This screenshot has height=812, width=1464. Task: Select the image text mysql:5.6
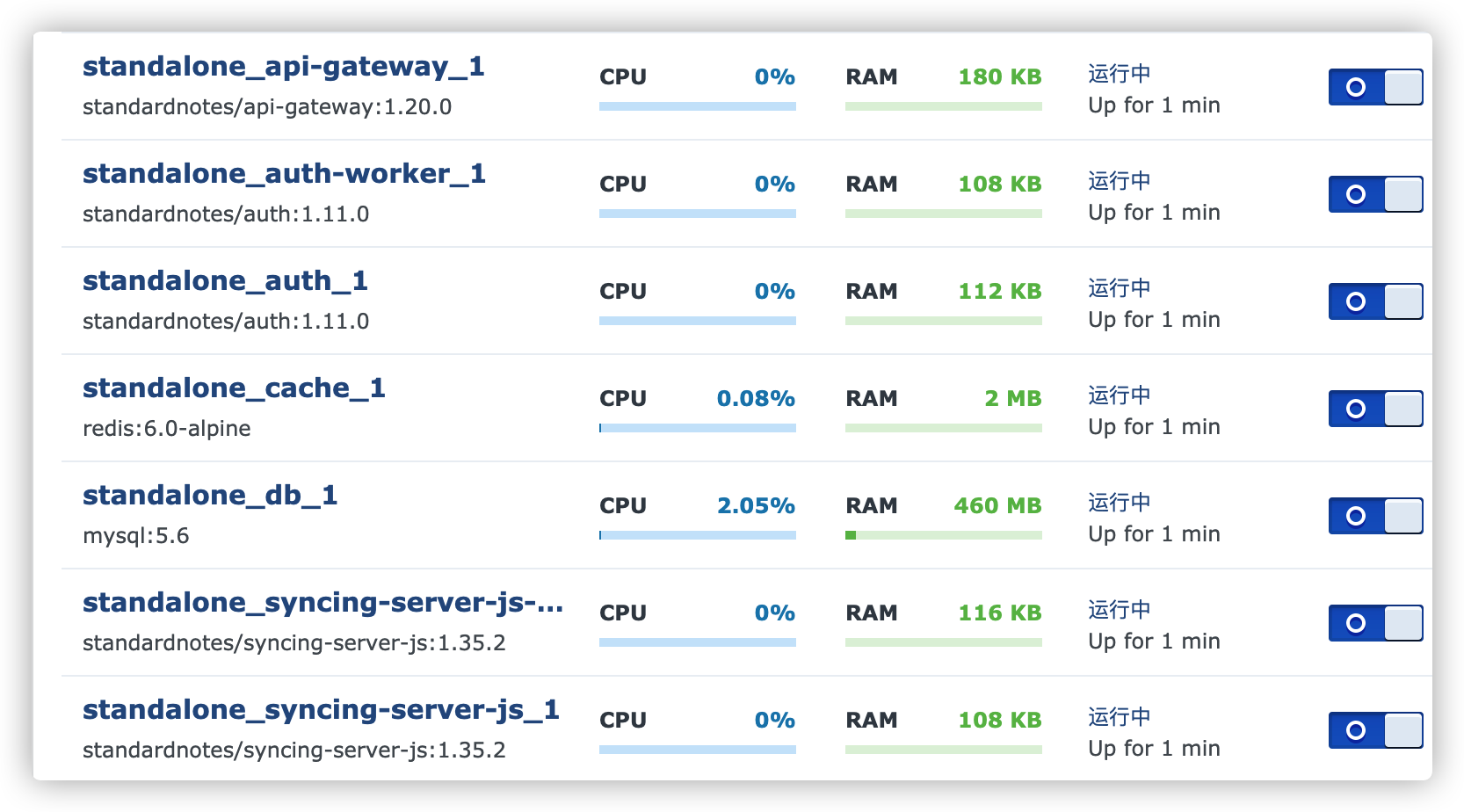[x=136, y=536]
